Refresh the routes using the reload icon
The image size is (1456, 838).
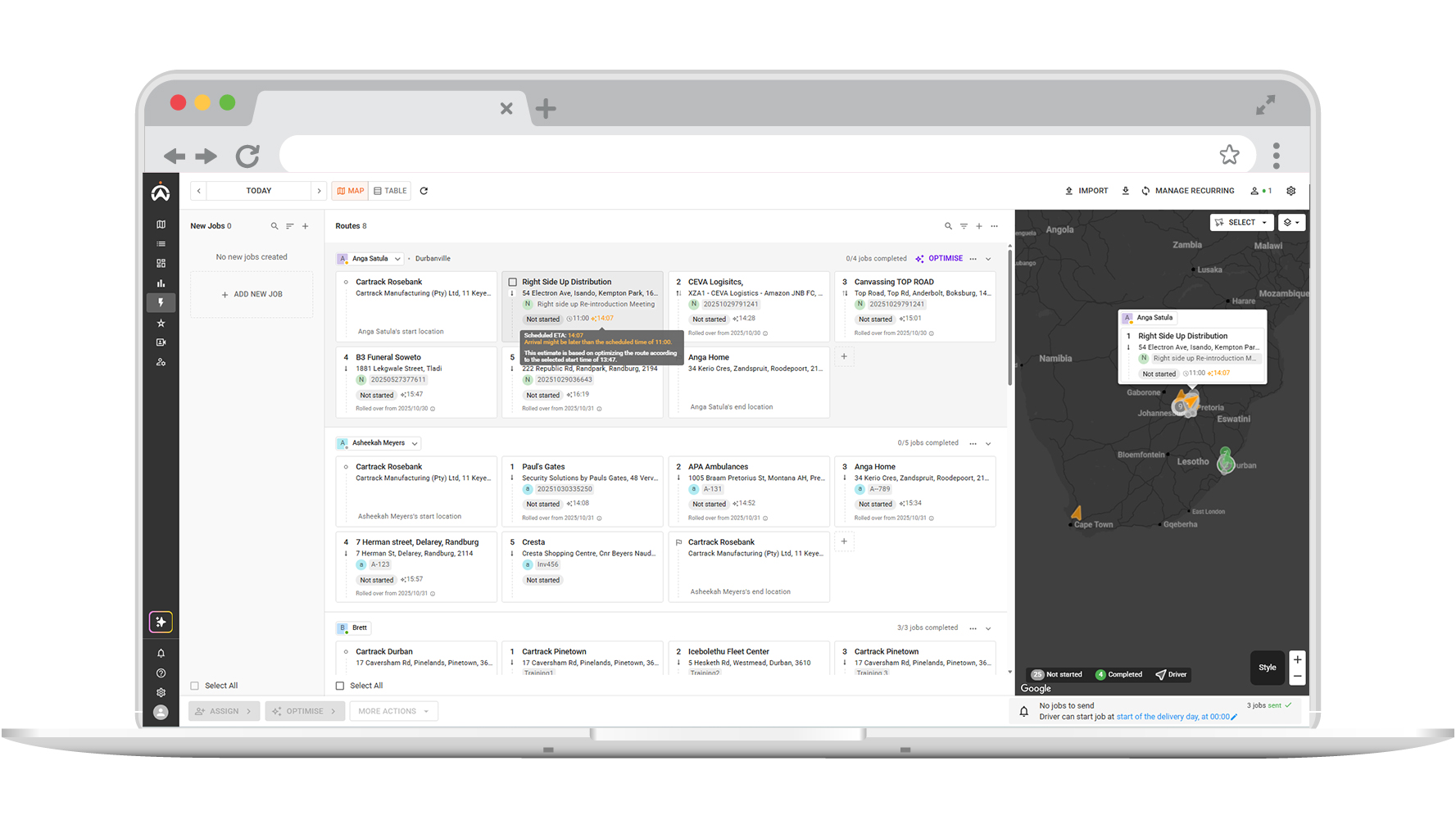424,191
